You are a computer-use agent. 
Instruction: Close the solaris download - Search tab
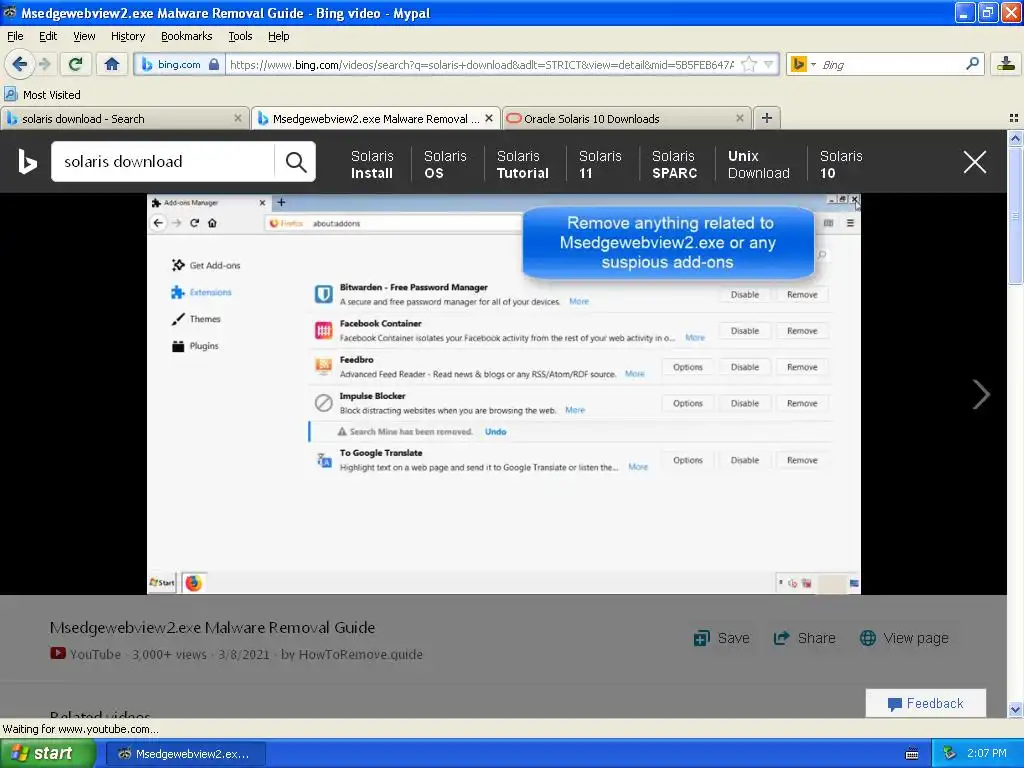click(x=238, y=118)
